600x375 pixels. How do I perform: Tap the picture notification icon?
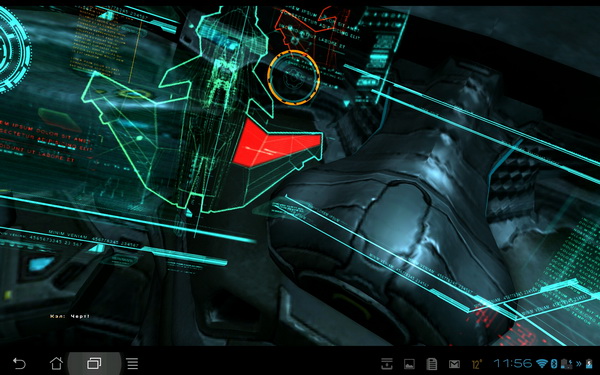(409, 364)
